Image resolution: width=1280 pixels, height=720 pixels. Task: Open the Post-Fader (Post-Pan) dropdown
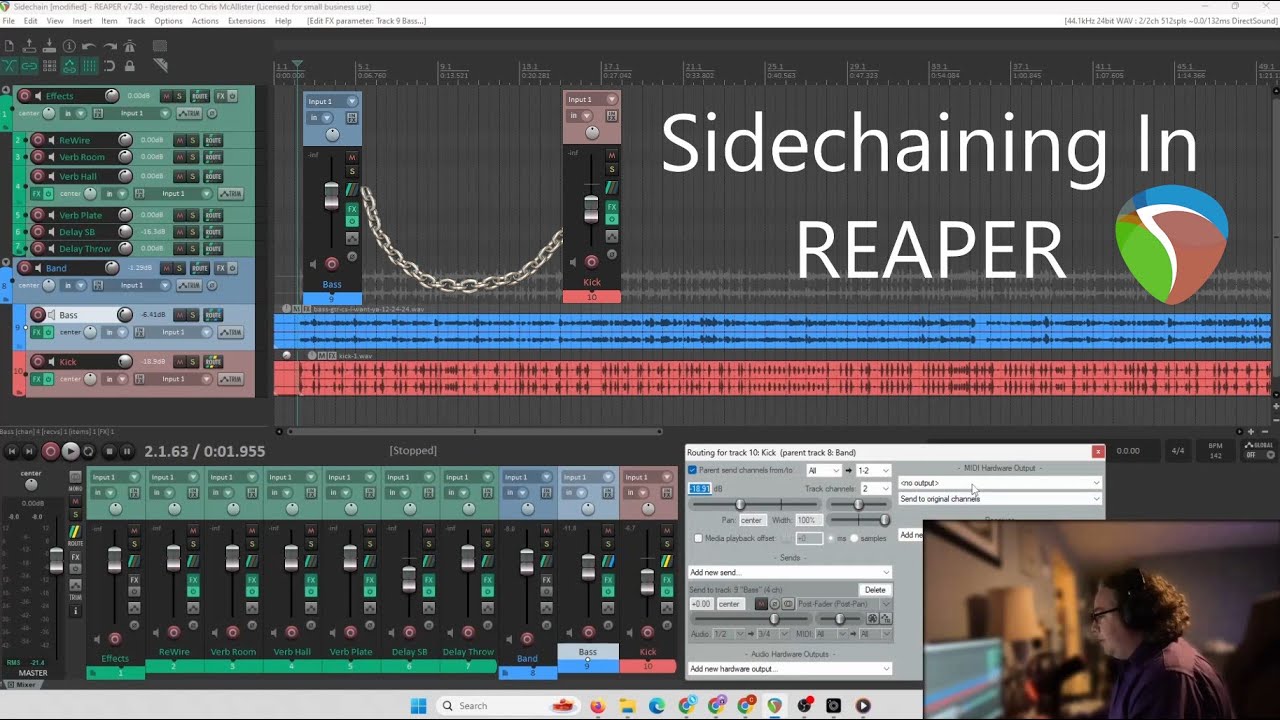[x=844, y=604]
